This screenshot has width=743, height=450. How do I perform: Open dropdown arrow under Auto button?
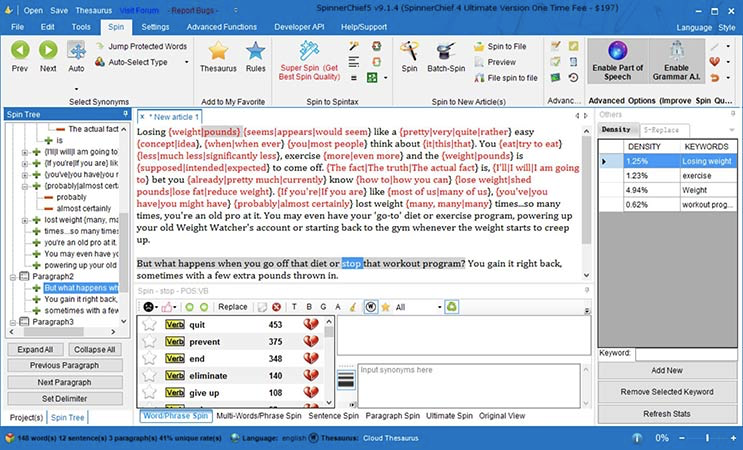(x=76, y=89)
